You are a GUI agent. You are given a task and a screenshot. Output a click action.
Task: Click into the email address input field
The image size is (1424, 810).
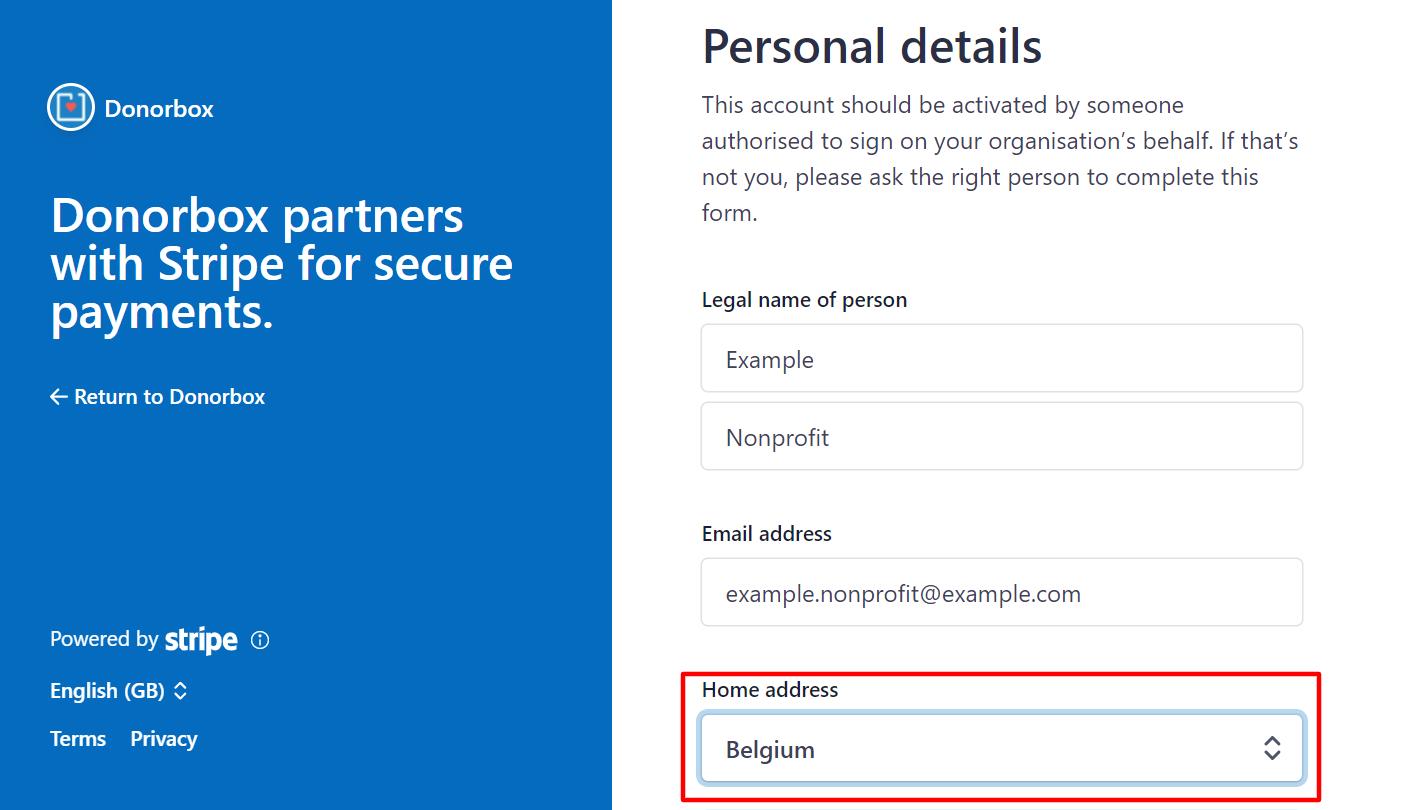click(1001, 592)
